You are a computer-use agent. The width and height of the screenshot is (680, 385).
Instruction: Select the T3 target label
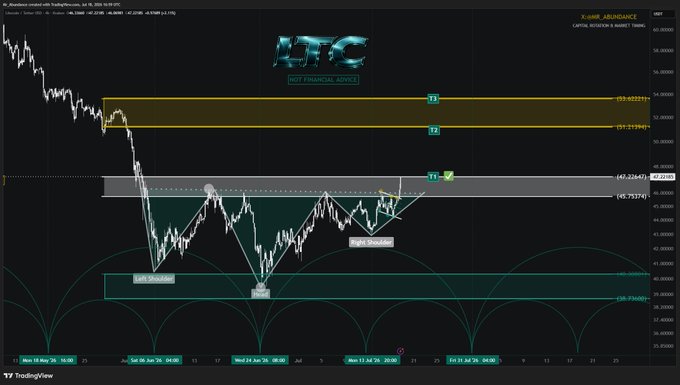click(433, 99)
